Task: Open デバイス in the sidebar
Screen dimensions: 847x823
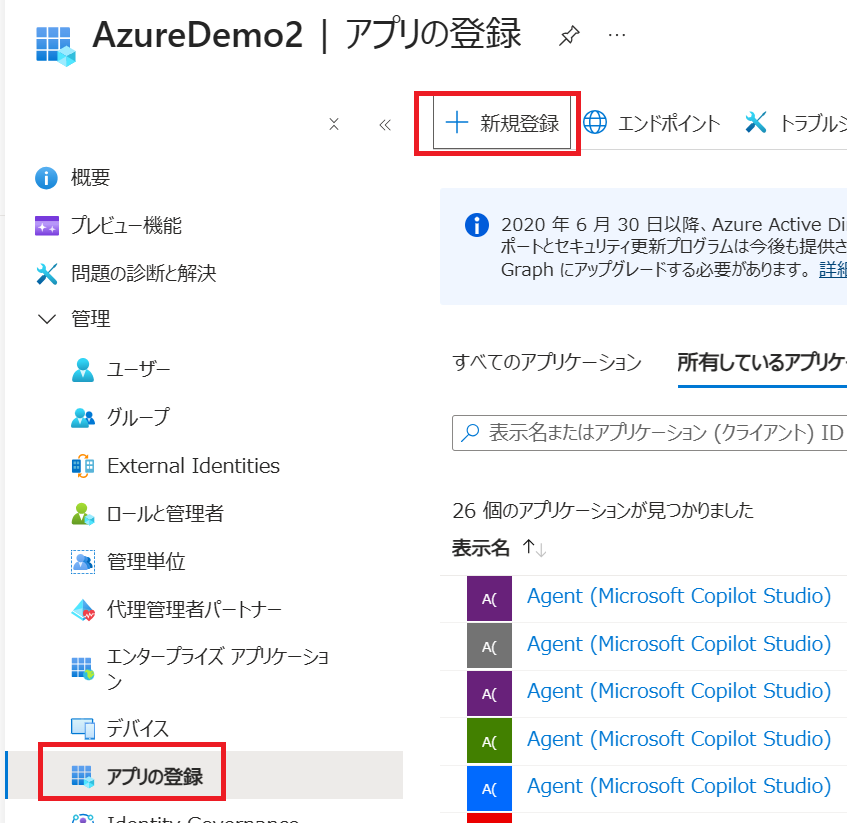Action: pos(138,728)
